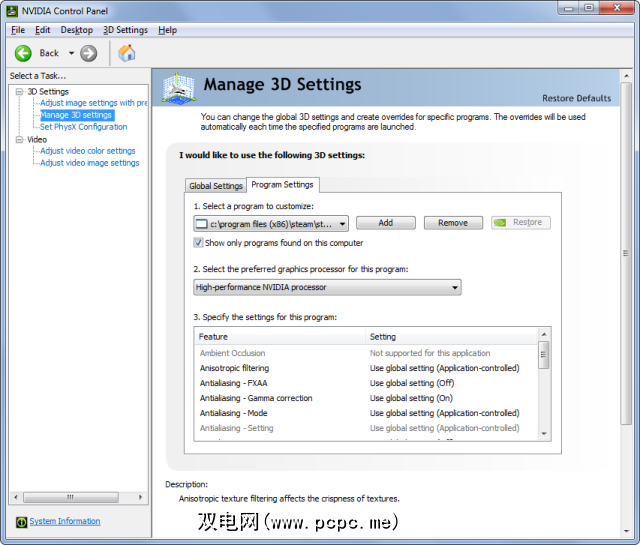The height and width of the screenshot is (545, 640).
Task: Click task pane horizontal scrollbar thumb
Action: click(x=71, y=497)
